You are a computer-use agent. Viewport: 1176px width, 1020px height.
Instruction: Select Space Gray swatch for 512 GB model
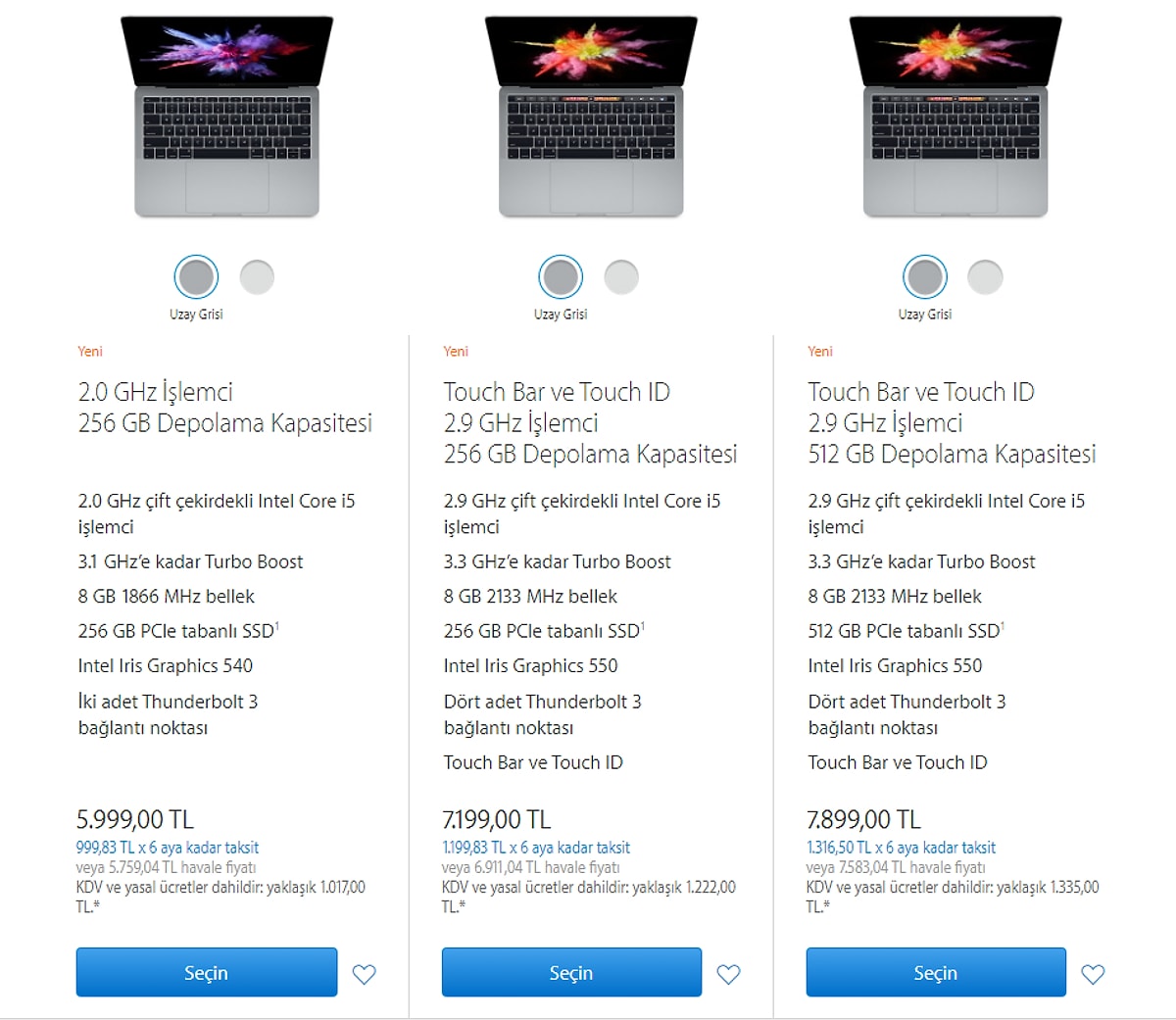[925, 277]
